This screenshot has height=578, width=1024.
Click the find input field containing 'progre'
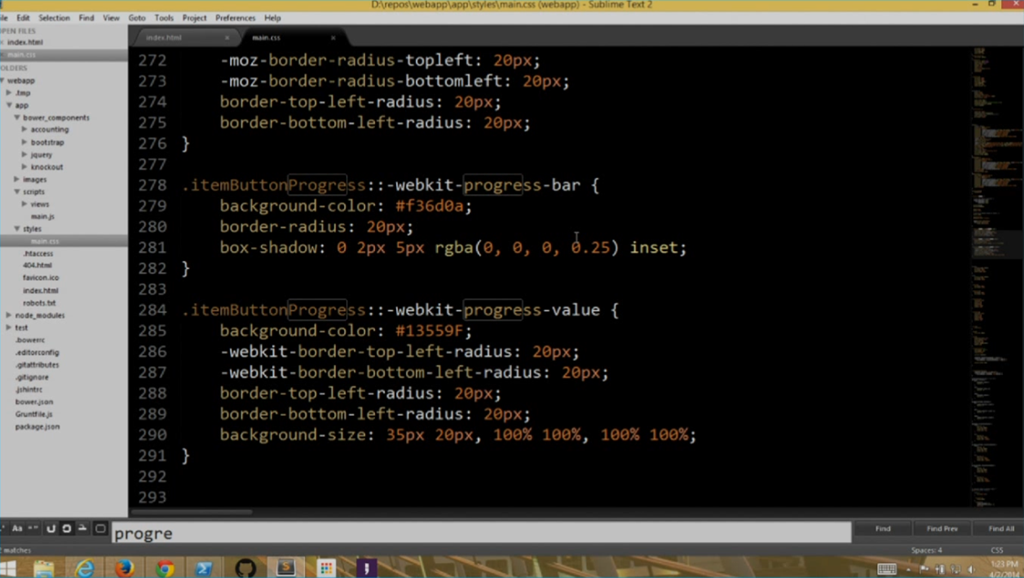point(481,533)
